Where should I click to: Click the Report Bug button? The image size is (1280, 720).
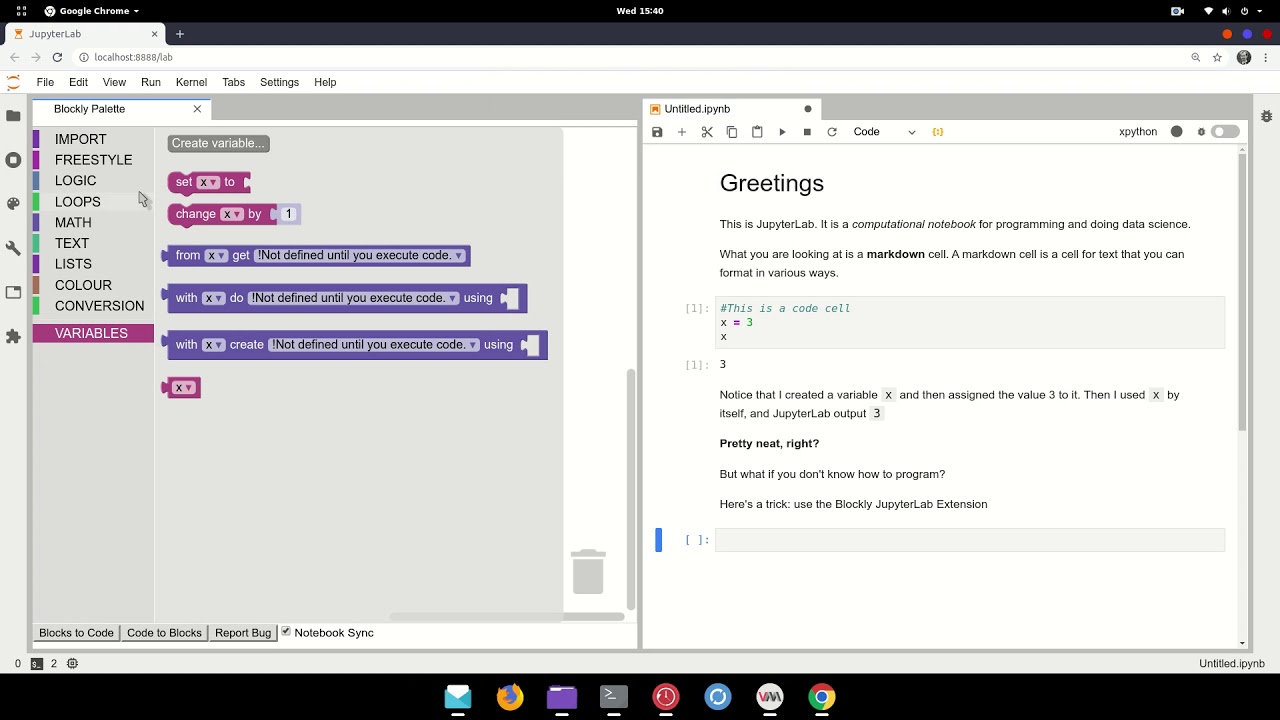tap(243, 633)
